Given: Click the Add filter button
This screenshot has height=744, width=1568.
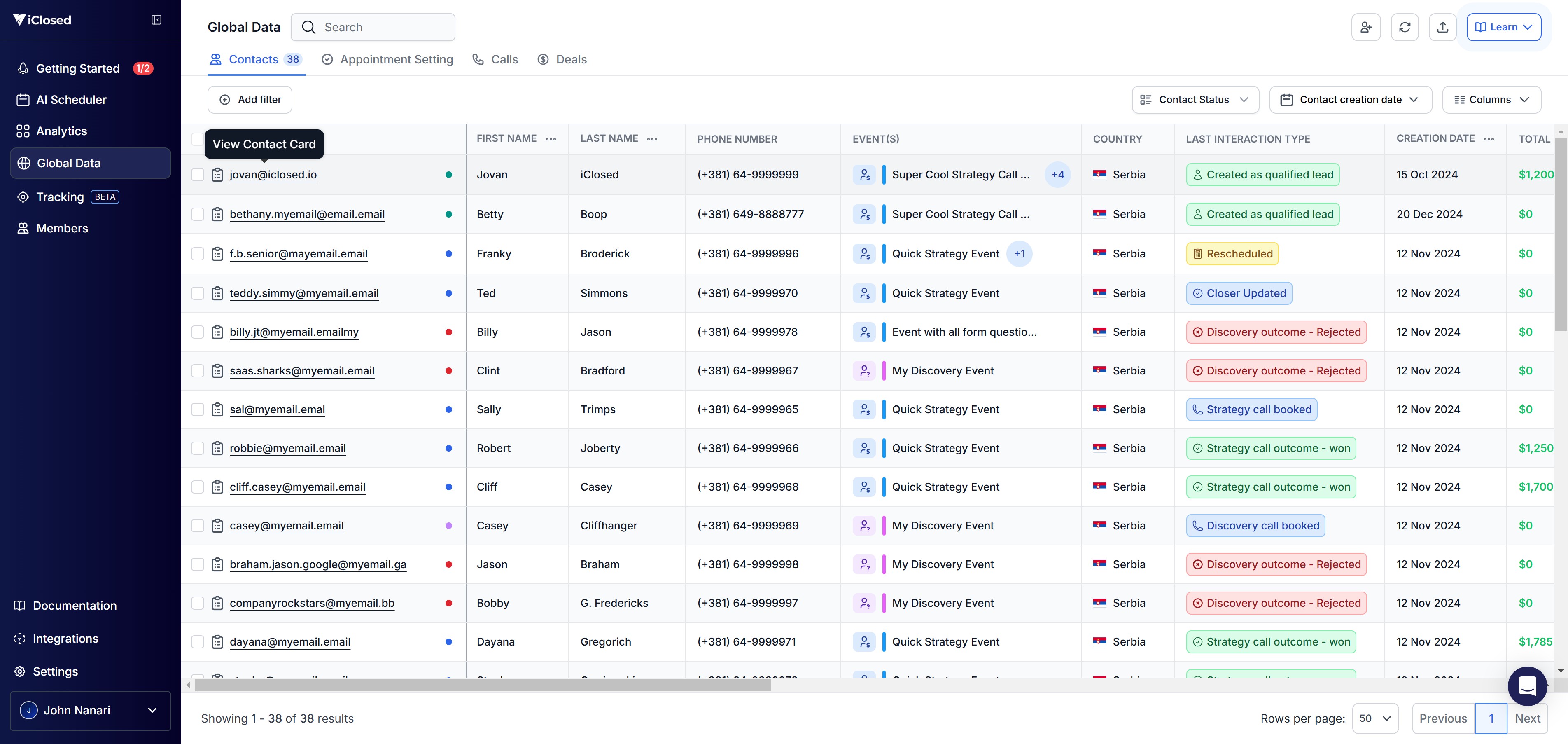Looking at the screenshot, I should pyautogui.click(x=250, y=99).
